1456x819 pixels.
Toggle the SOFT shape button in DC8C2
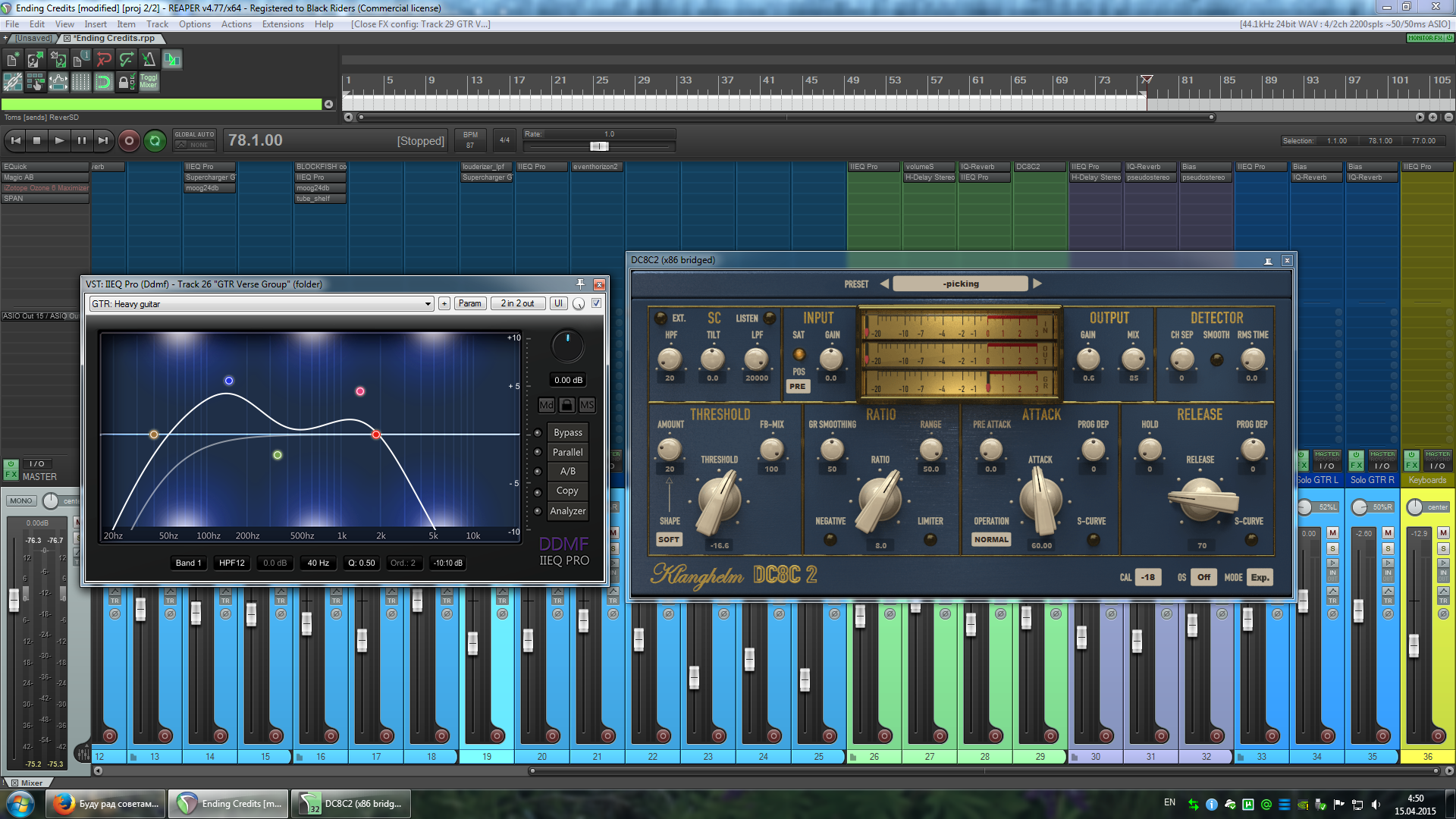click(669, 539)
